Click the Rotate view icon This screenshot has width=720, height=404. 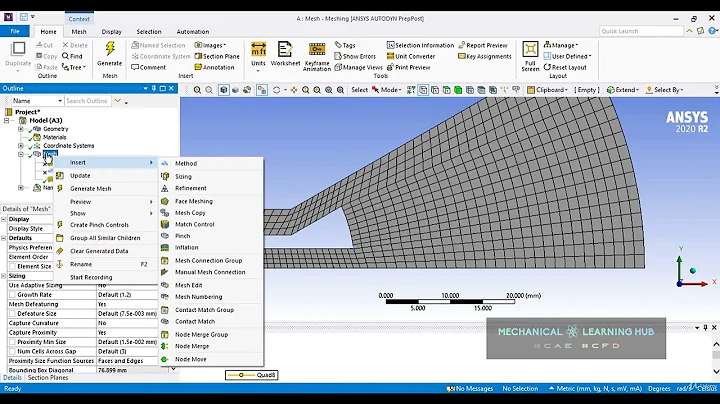276,90
